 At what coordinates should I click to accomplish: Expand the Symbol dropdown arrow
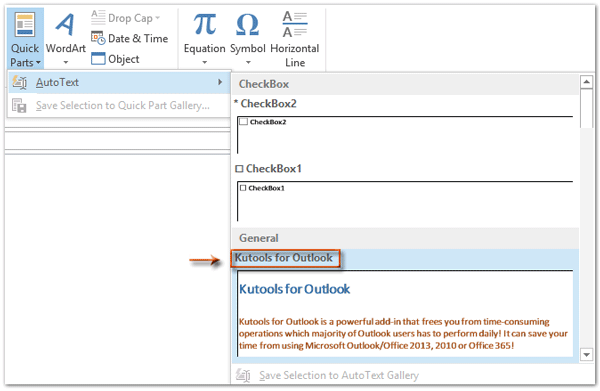click(248, 62)
